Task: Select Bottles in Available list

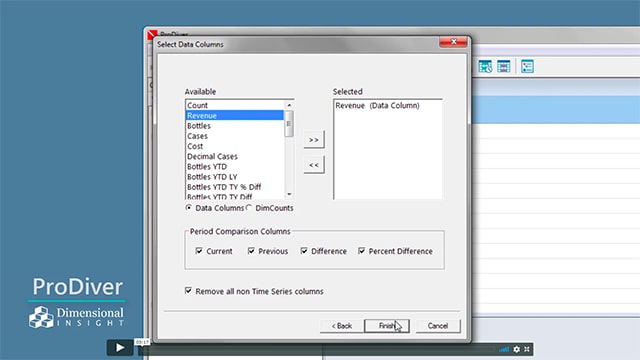Action: [x=235, y=126]
